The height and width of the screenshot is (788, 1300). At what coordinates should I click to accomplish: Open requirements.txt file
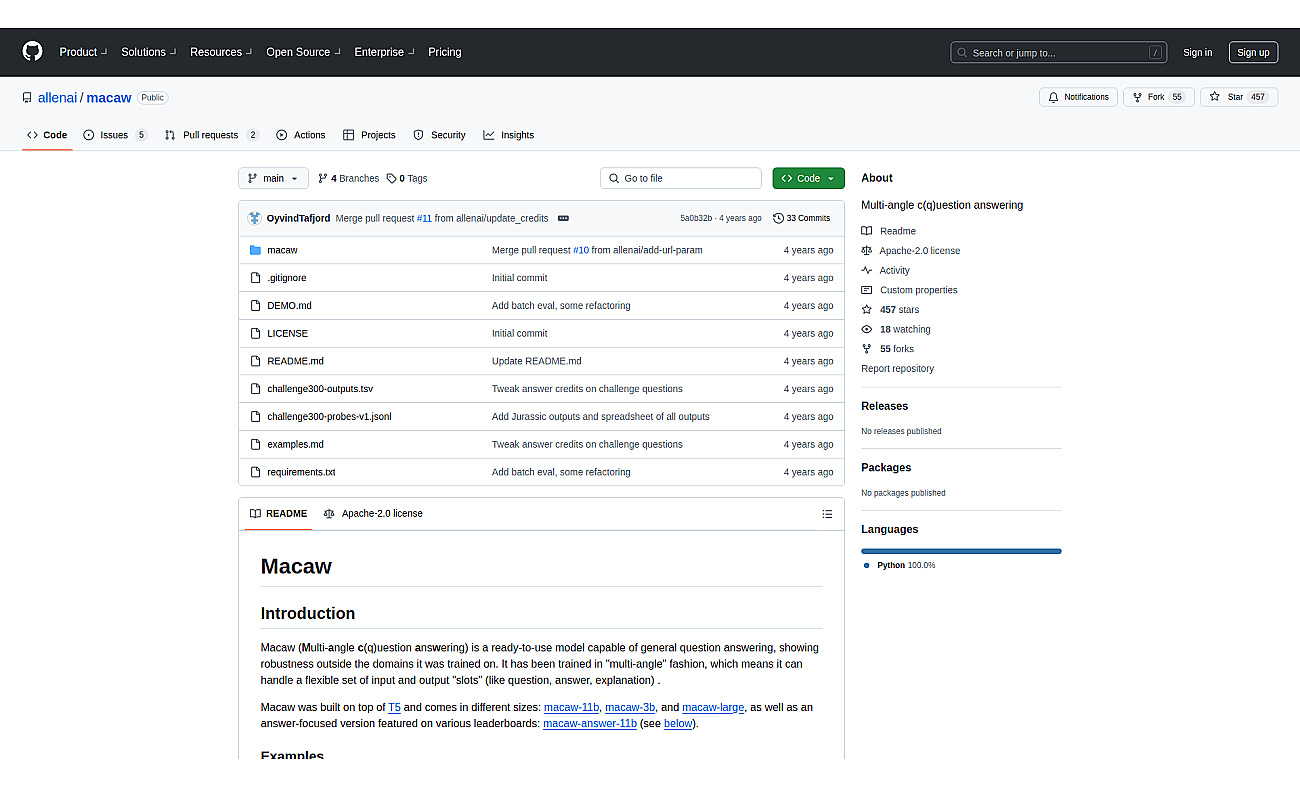click(301, 472)
